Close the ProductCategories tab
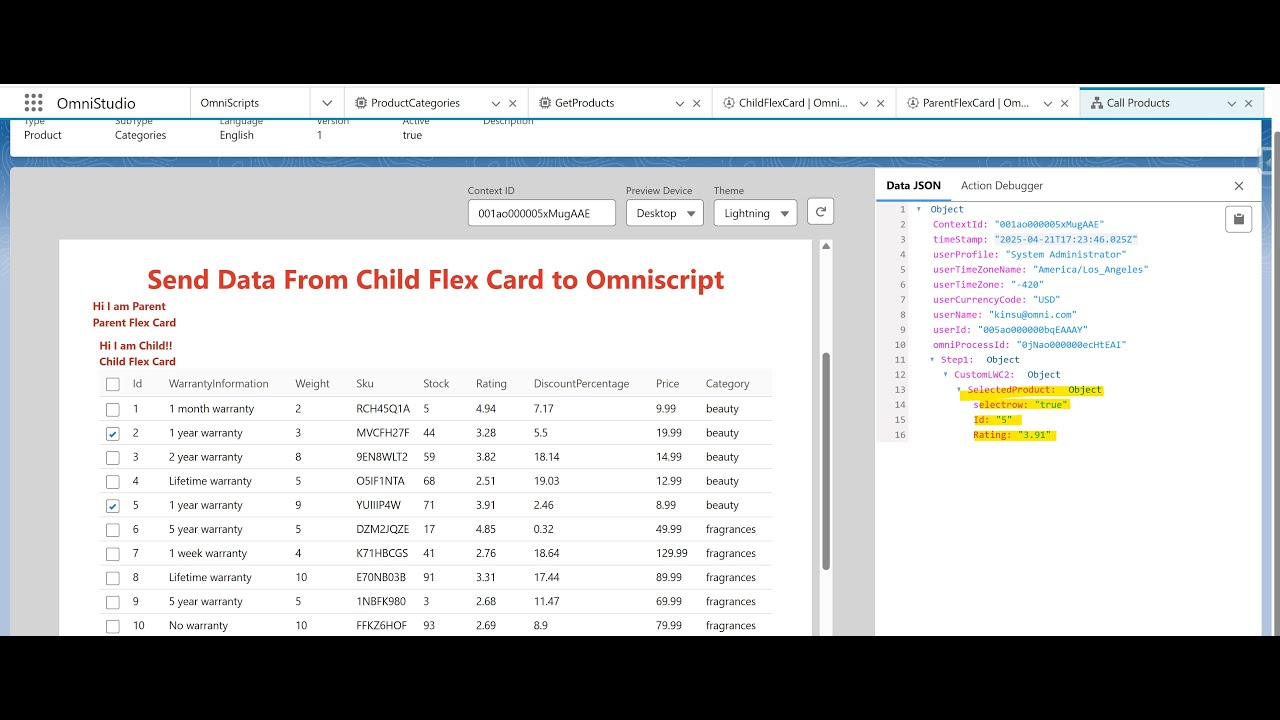The width and height of the screenshot is (1280, 720). (513, 103)
